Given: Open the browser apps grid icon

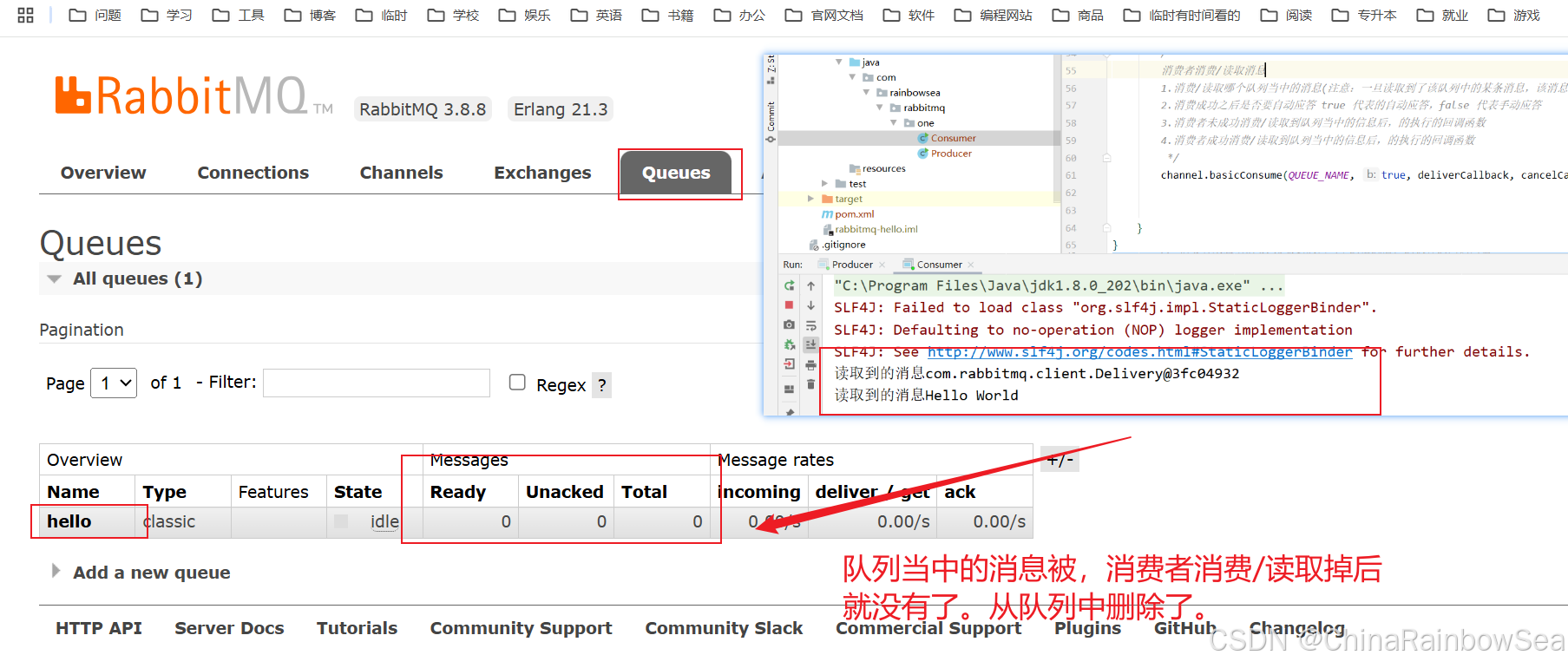Looking at the screenshot, I should (x=25, y=15).
